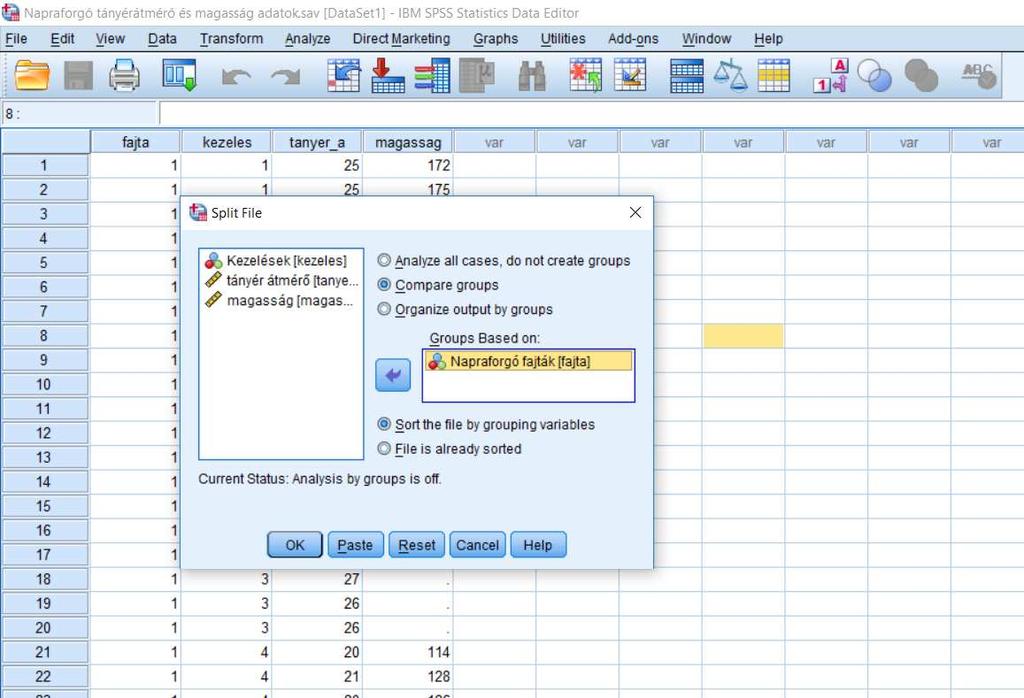1024x698 pixels.
Task: Click the Use variable sets circles icon
Action: pyautogui.click(x=874, y=75)
